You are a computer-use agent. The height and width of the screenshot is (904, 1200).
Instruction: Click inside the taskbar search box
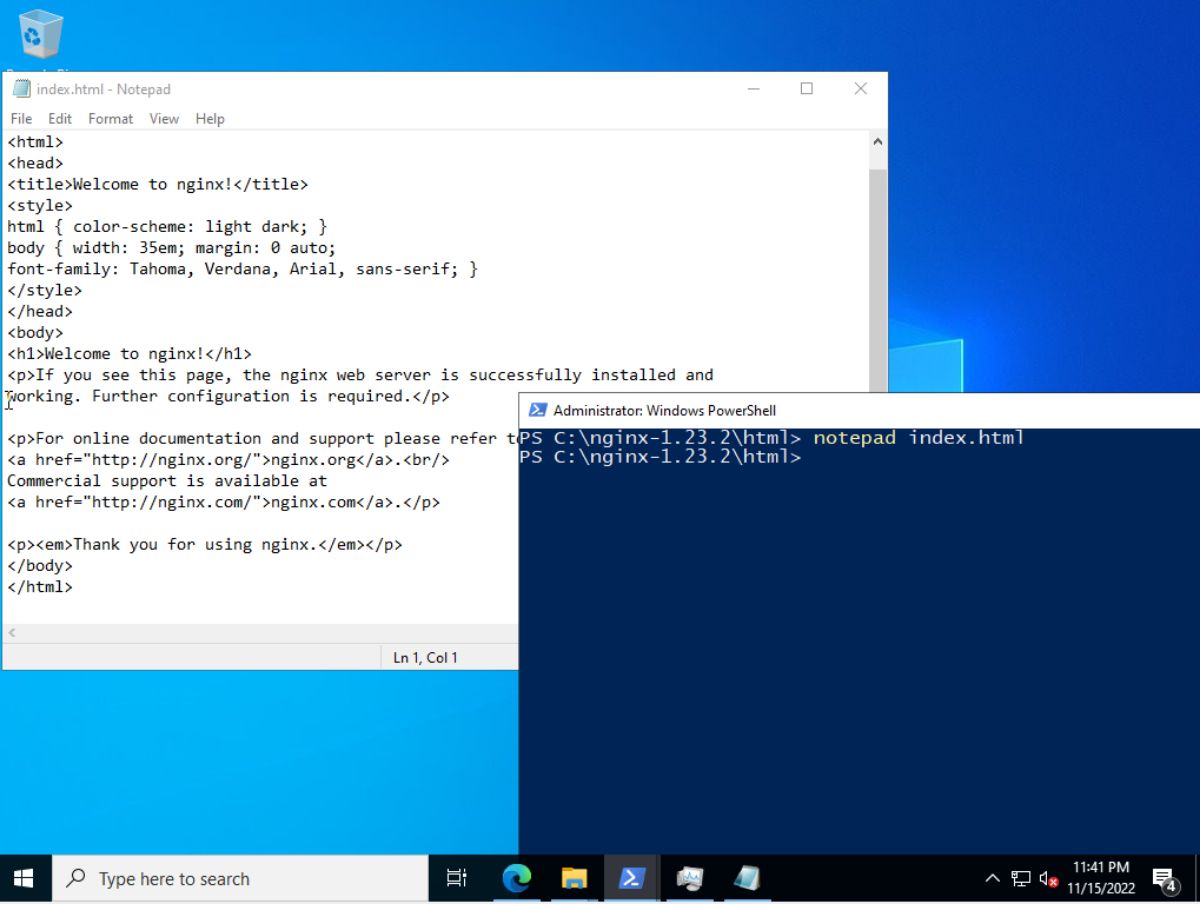(x=240, y=877)
